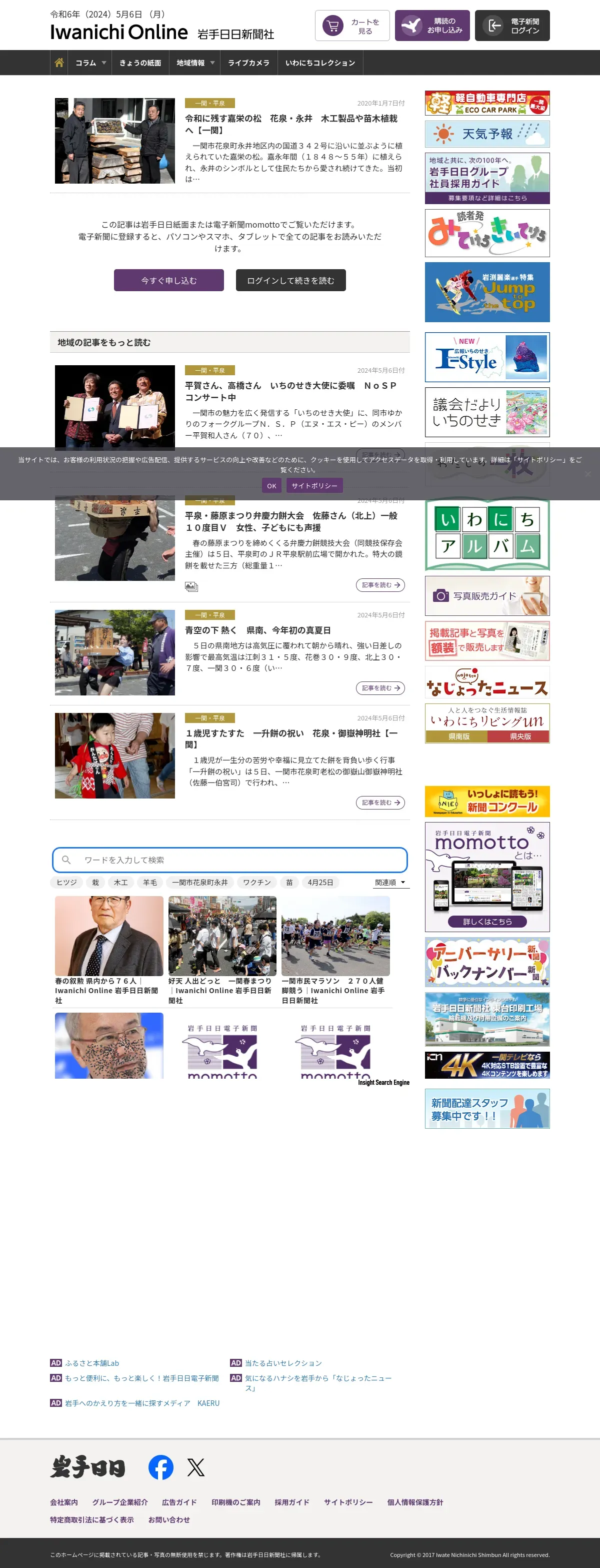Open the 春の叙勲 search result thumbnail
600x1568 pixels.
tap(109, 936)
